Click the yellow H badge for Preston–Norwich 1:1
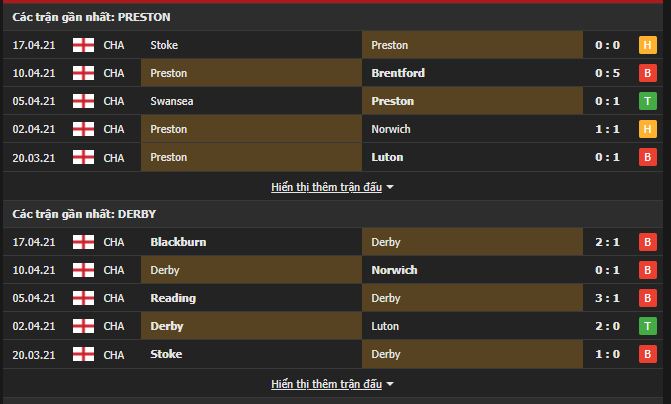This screenshot has height=404, width=671. (647, 129)
